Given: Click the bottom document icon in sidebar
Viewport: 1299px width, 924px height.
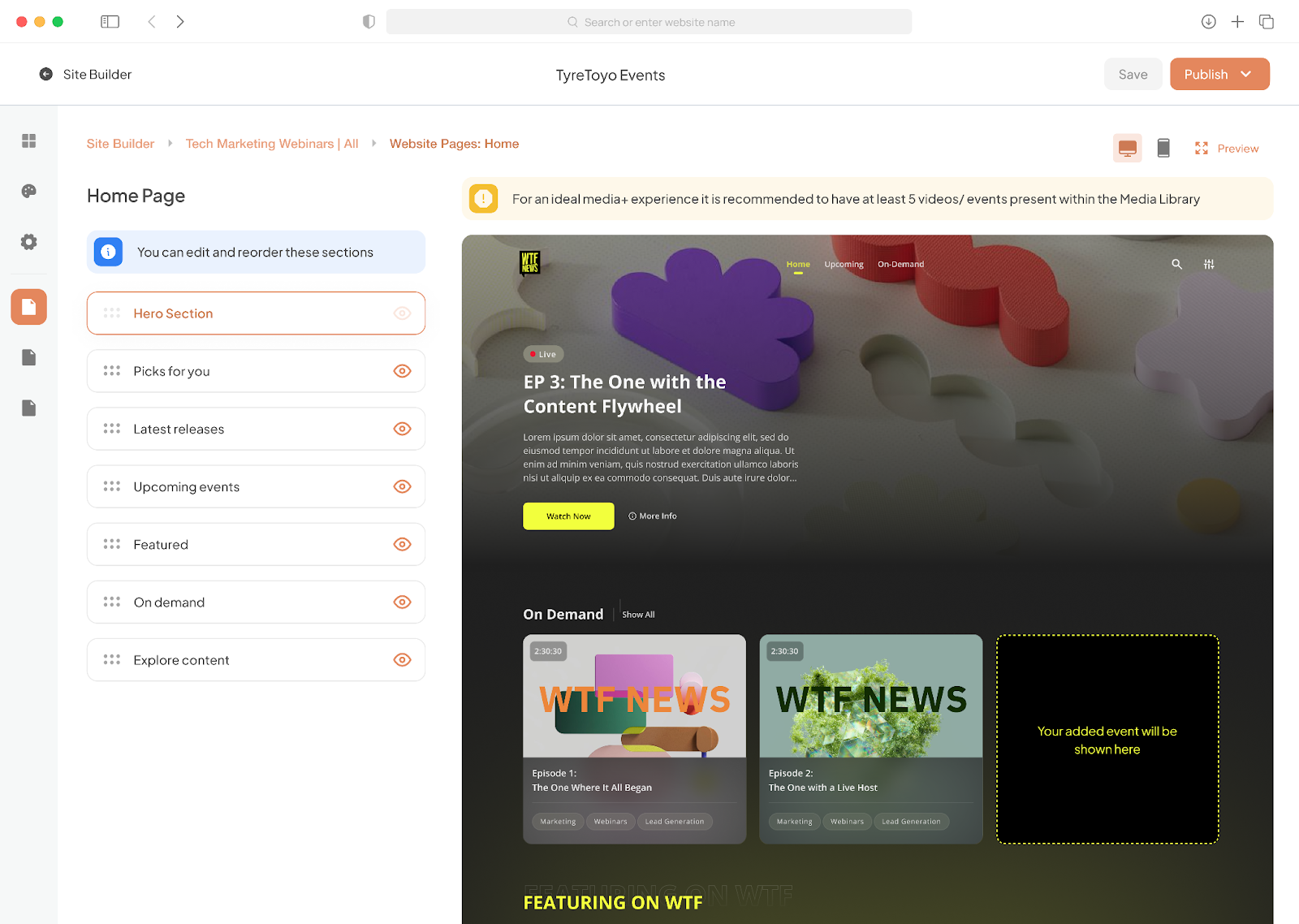Looking at the screenshot, I should [x=29, y=408].
